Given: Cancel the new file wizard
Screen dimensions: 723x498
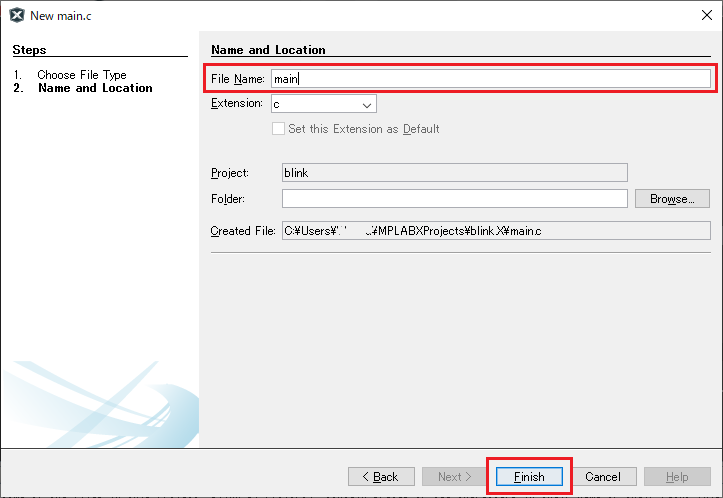Looking at the screenshot, I should point(603,476).
